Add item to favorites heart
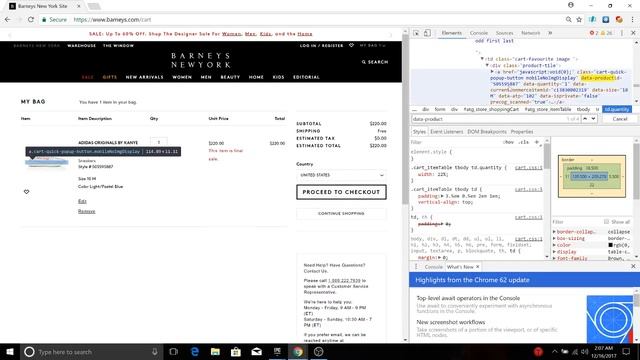Image resolution: width=640 pixels, height=360 pixels. pos(27,192)
